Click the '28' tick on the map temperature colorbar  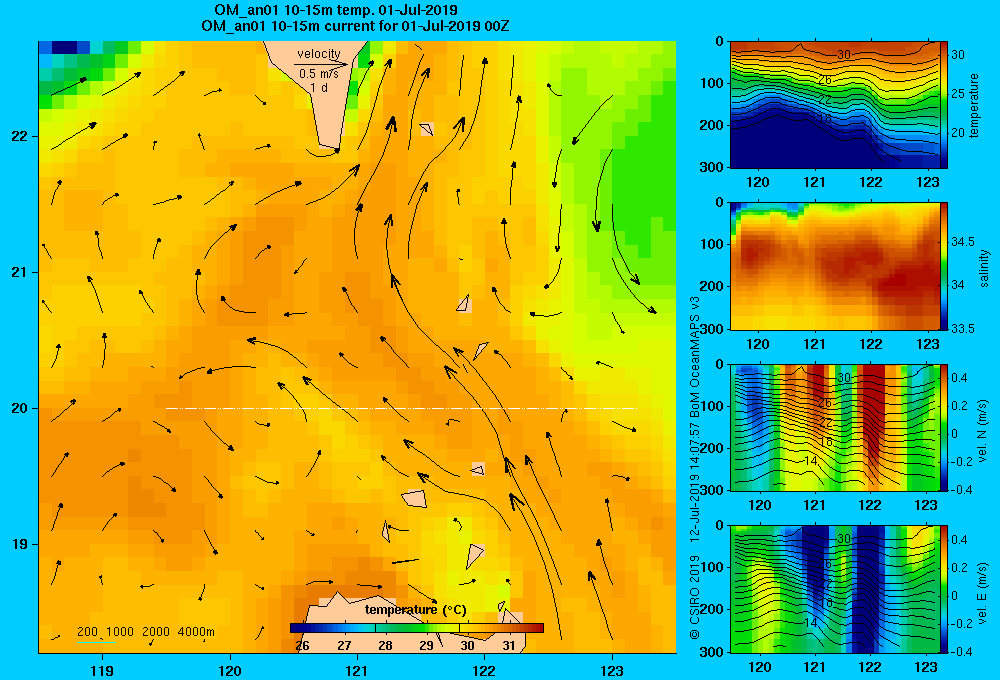pos(385,646)
